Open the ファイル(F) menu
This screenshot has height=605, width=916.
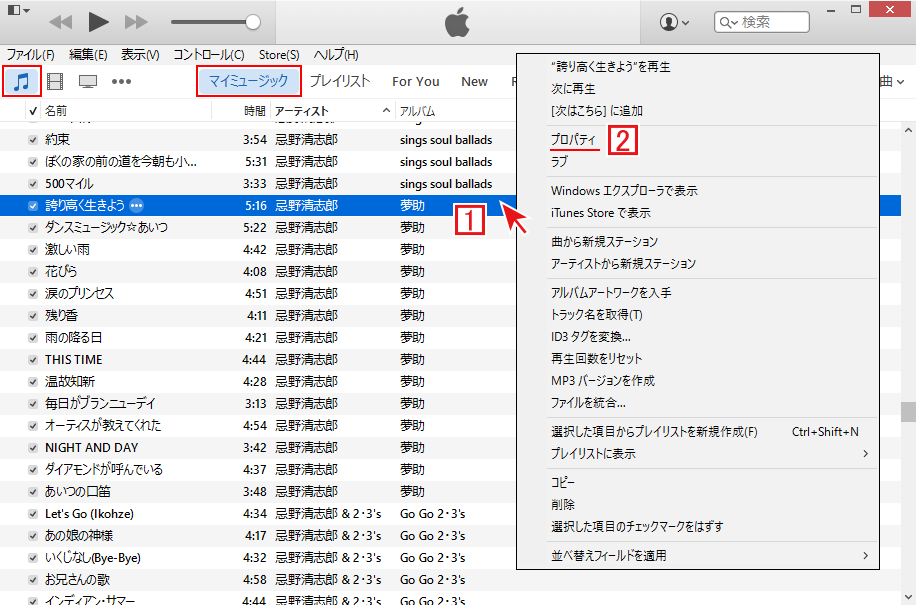(30, 55)
